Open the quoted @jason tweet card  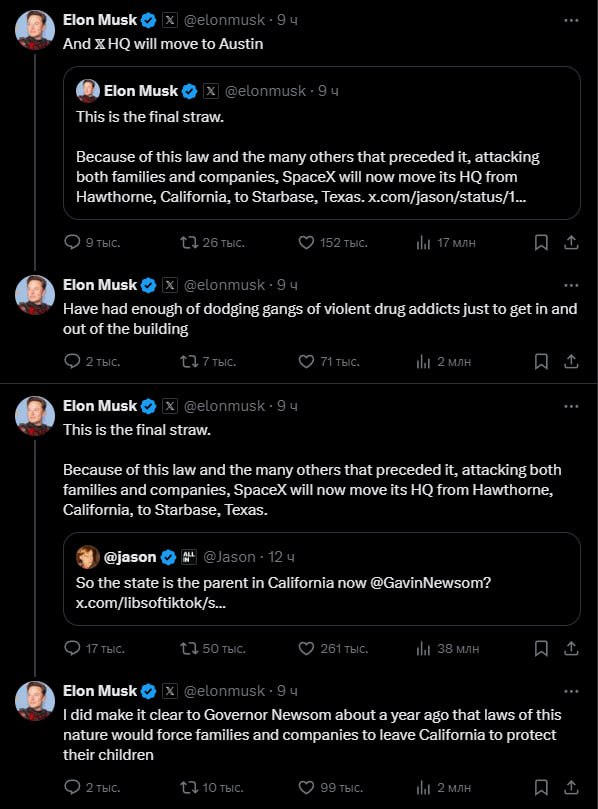(321, 579)
